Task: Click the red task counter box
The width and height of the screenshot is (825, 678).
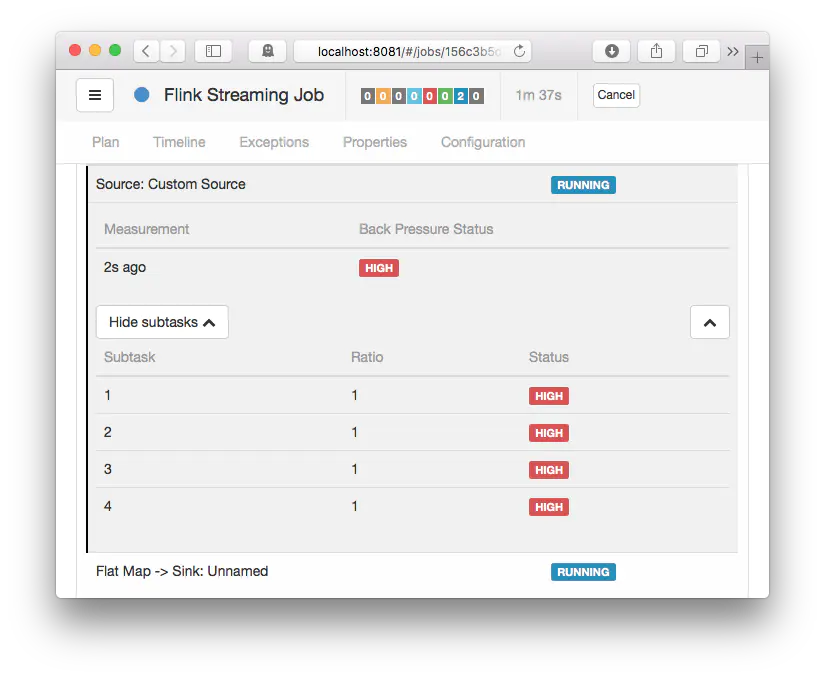Action: [x=429, y=96]
